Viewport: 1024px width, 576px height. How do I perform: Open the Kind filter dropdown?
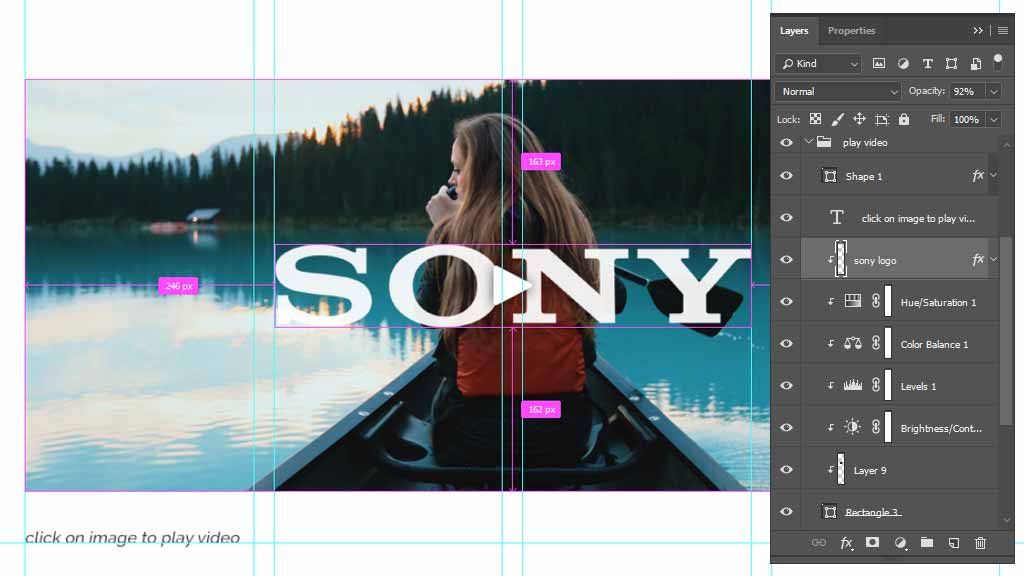click(818, 63)
